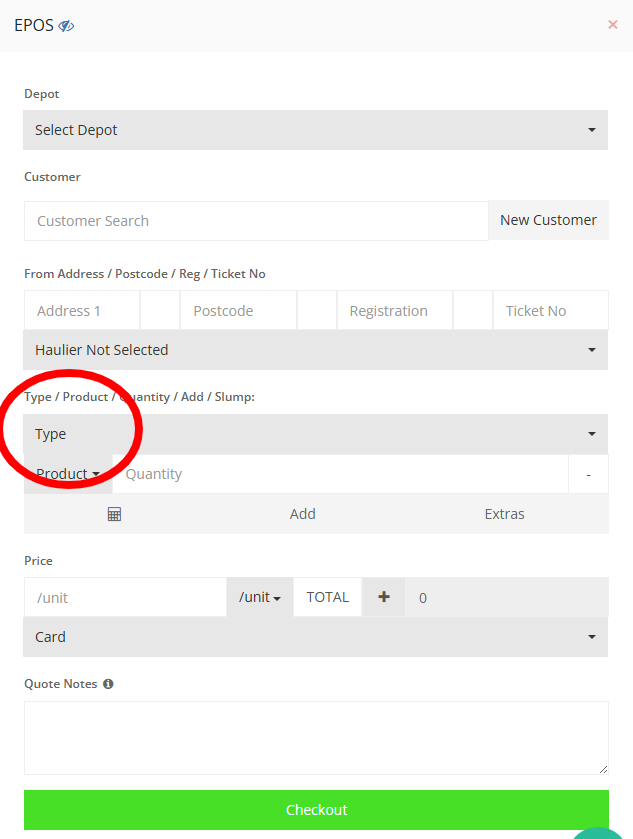The image size is (633, 839).
Task: Click into the Postcode field
Action: [x=238, y=311]
